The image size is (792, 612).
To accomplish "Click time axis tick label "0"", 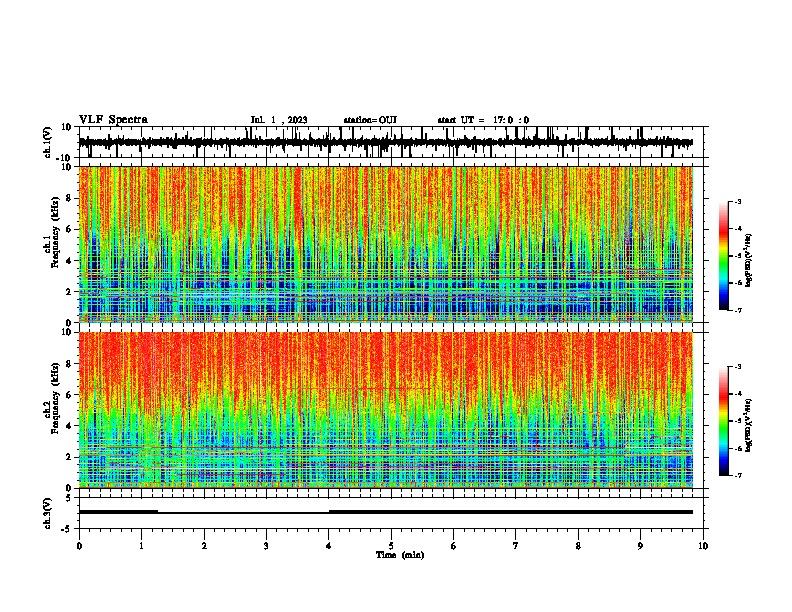I will click(x=79, y=546).
